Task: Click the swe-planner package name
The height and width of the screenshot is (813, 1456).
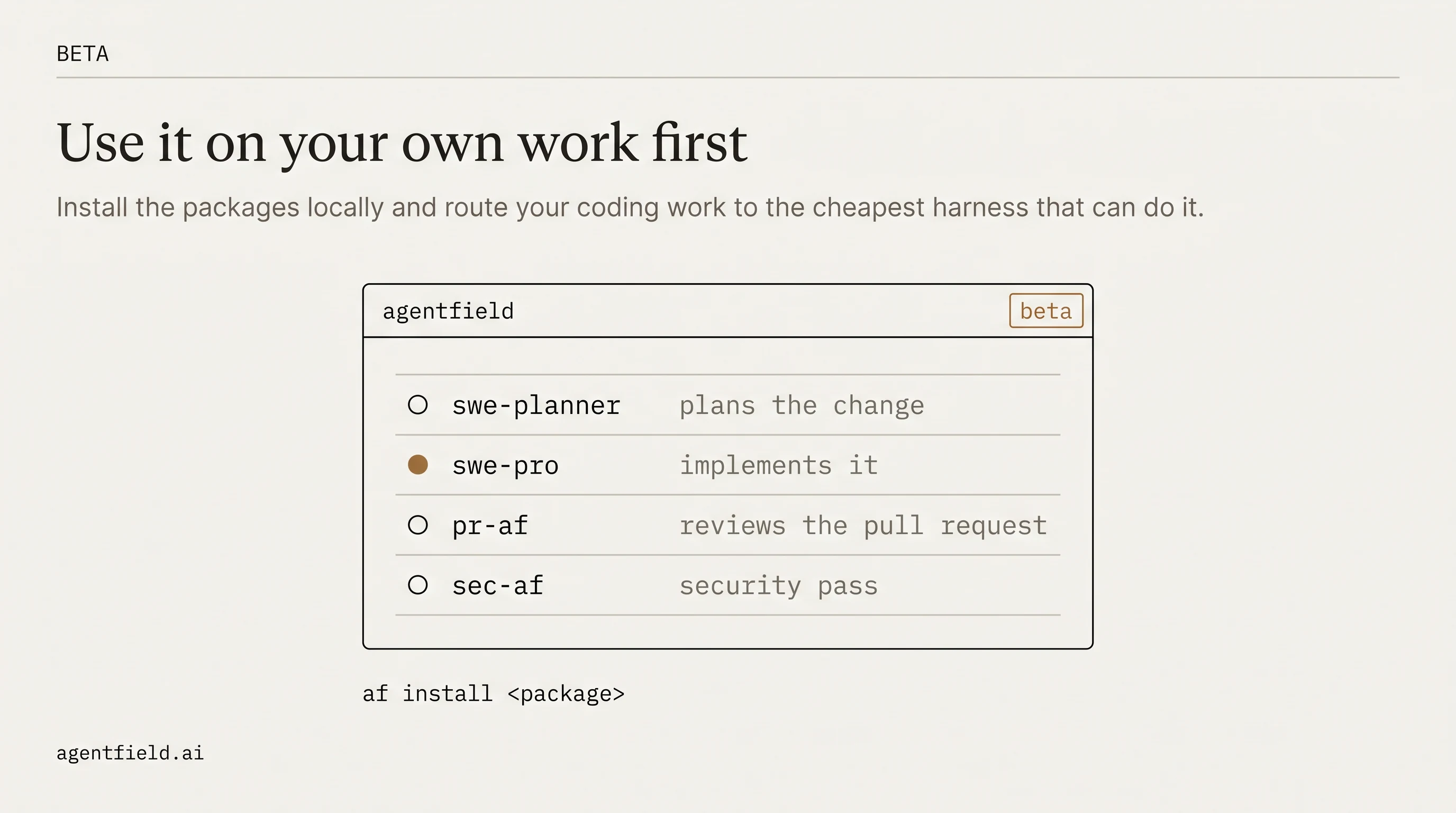Action: pyautogui.click(x=536, y=406)
